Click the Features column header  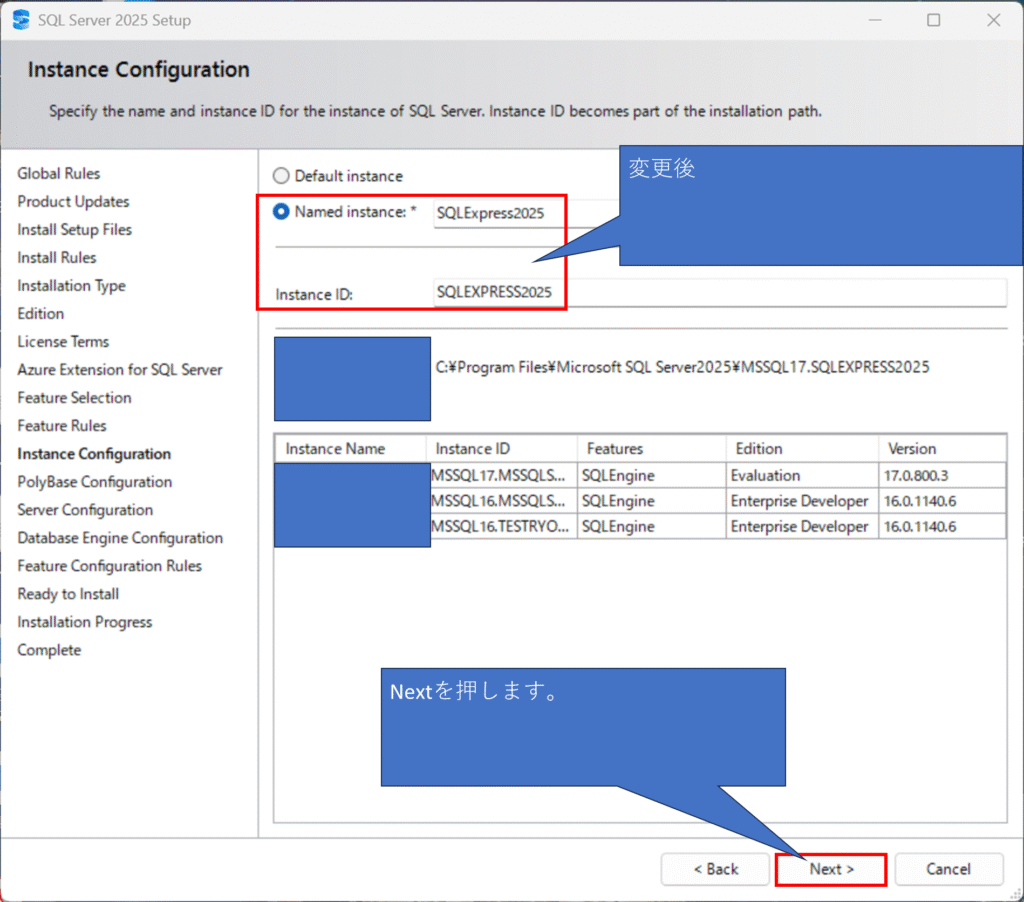(x=652, y=449)
